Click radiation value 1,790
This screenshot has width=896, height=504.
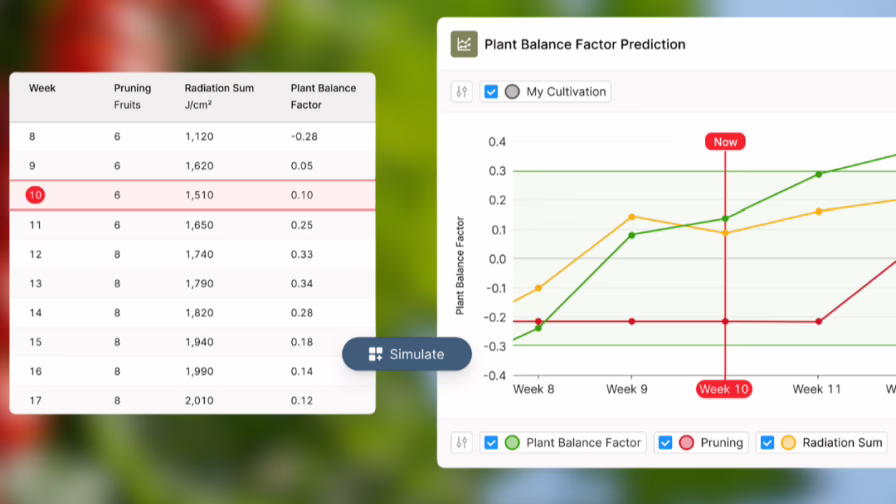(x=199, y=283)
